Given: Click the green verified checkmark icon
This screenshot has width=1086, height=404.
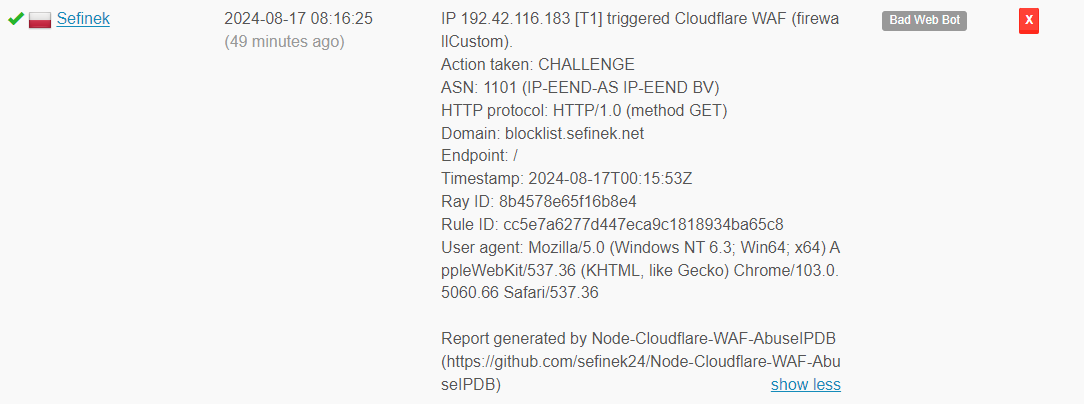Looking at the screenshot, I should pos(15,19).
